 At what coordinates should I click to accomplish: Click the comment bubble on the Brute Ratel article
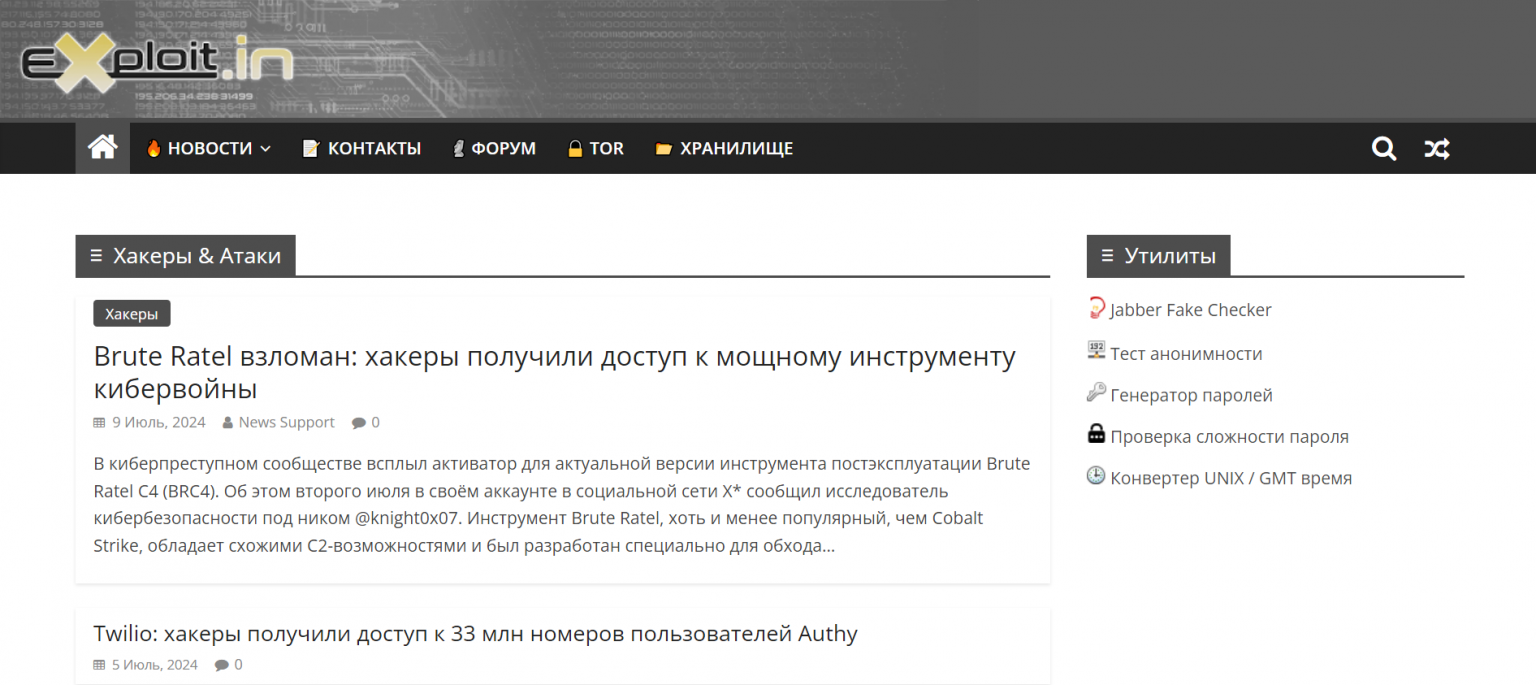coord(358,422)
